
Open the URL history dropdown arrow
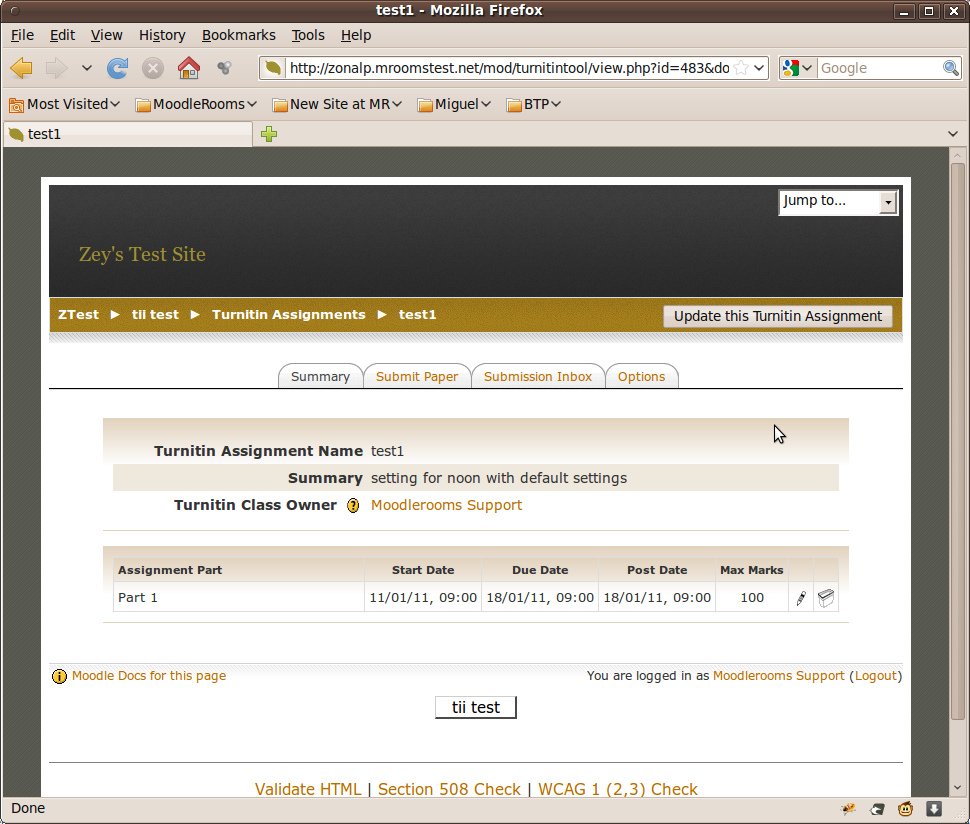(759, 68)
